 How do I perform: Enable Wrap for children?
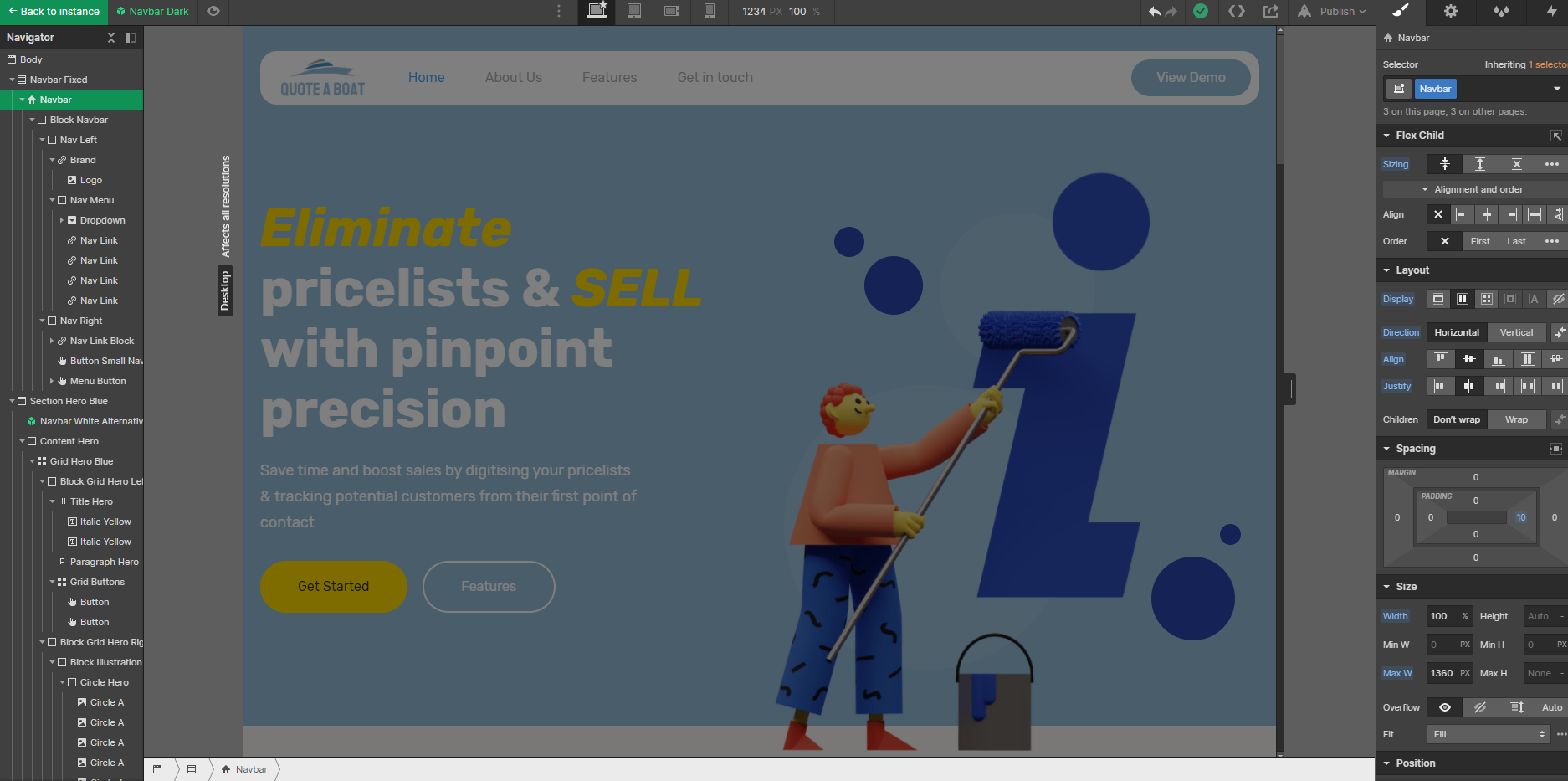[1516, 419]
